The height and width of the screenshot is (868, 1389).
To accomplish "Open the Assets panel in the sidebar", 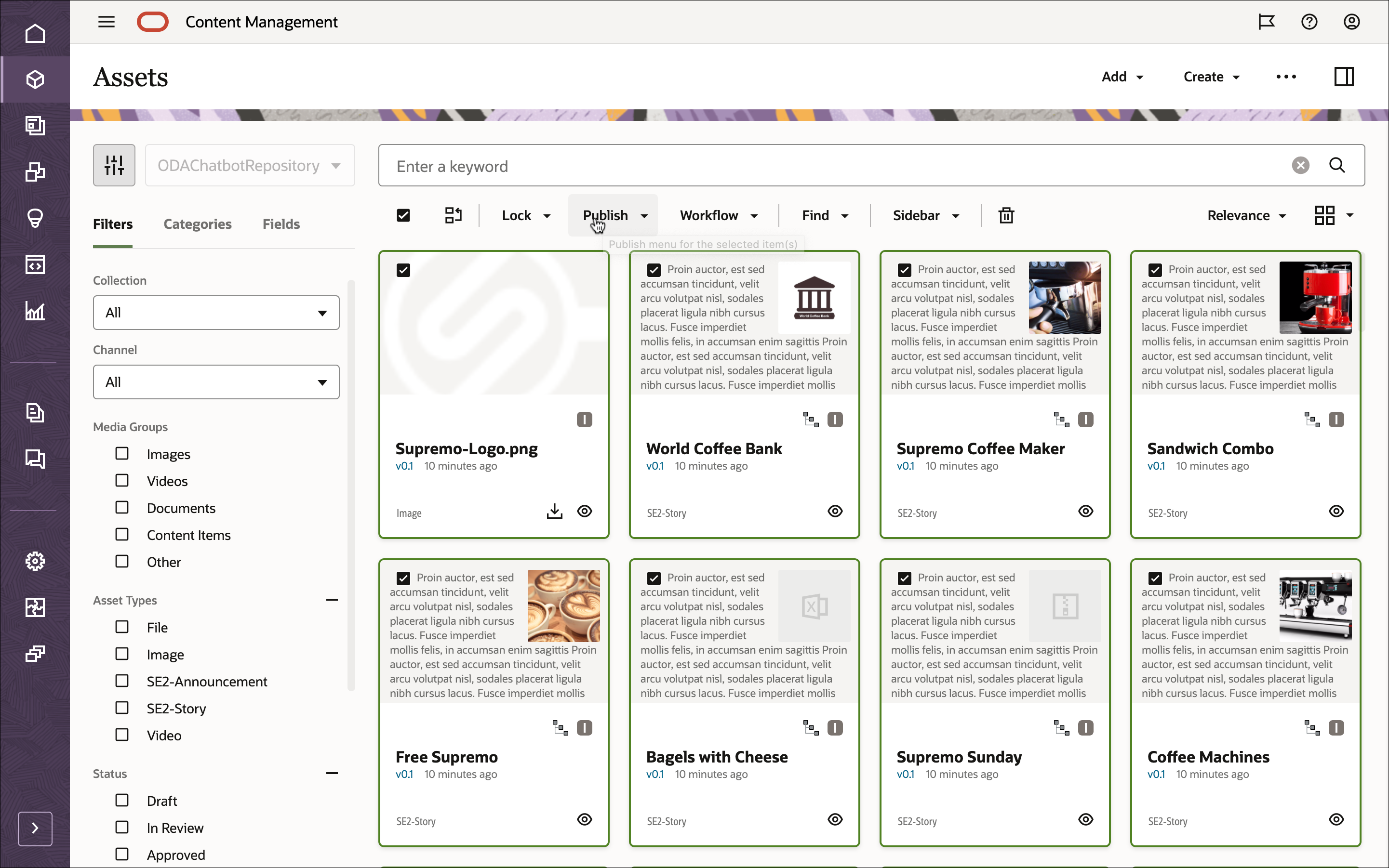I will click(x=35, y=79).
